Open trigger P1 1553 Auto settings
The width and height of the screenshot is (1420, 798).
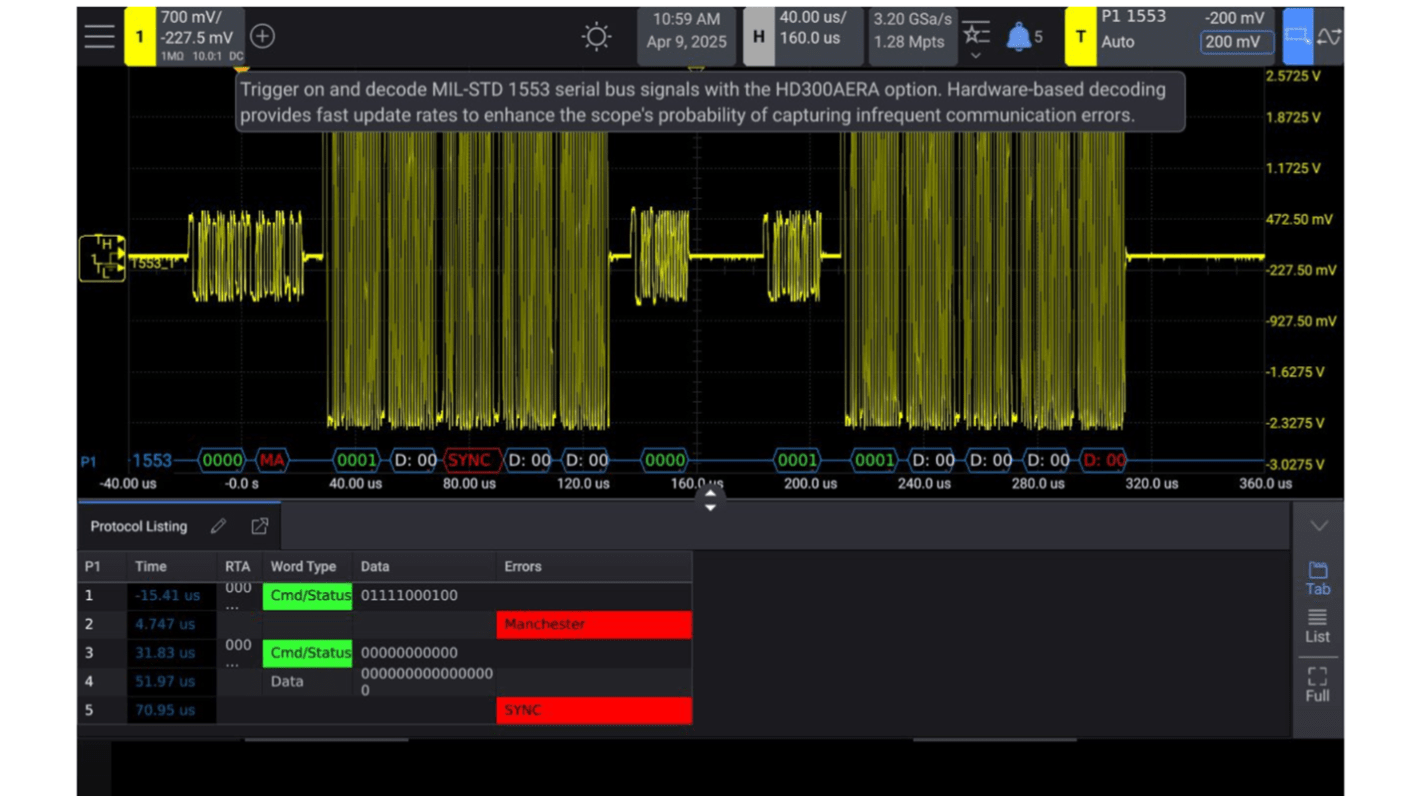point(1133,29)
